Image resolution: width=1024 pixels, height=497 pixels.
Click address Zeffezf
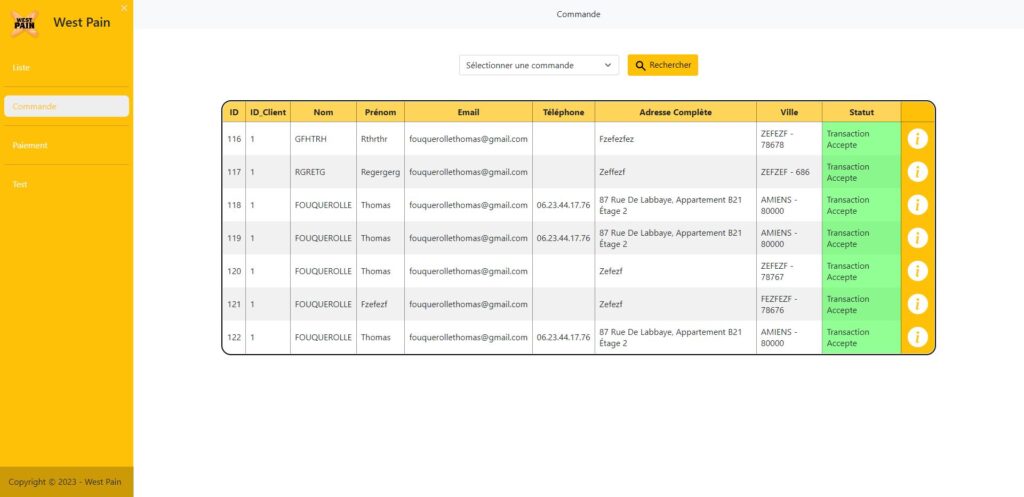[612, 172]
